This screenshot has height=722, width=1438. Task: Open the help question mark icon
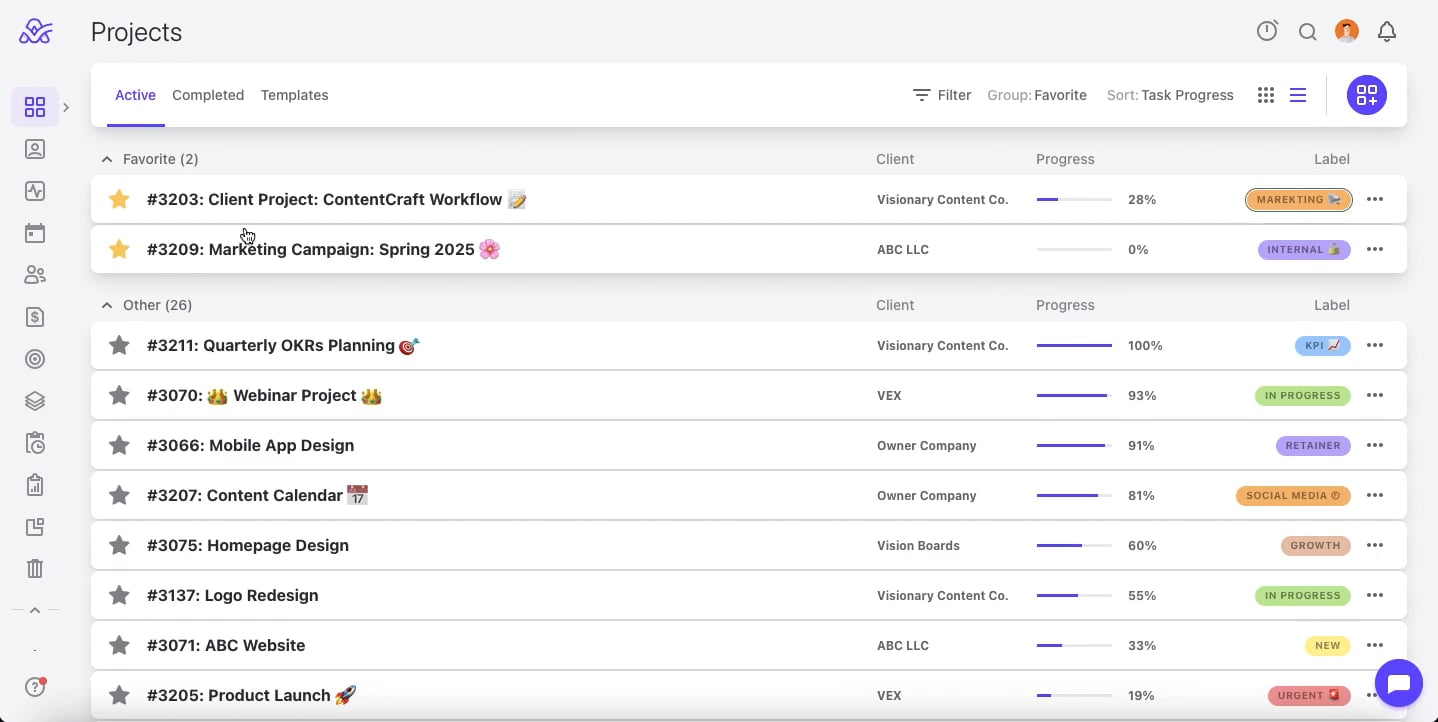pyautogui.click(x=35, y=687)
